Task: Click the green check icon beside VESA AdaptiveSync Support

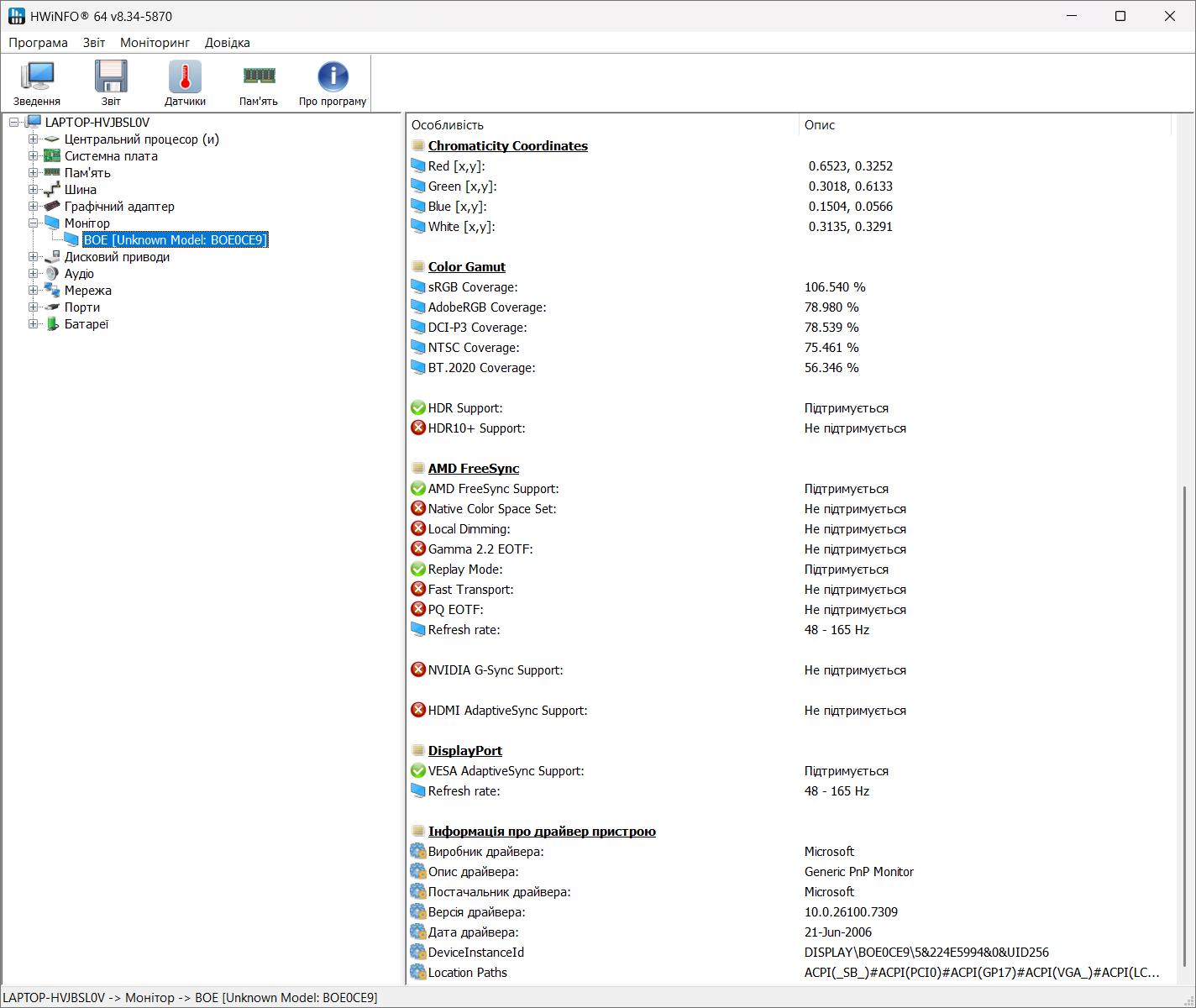Action: pos(418,770)
